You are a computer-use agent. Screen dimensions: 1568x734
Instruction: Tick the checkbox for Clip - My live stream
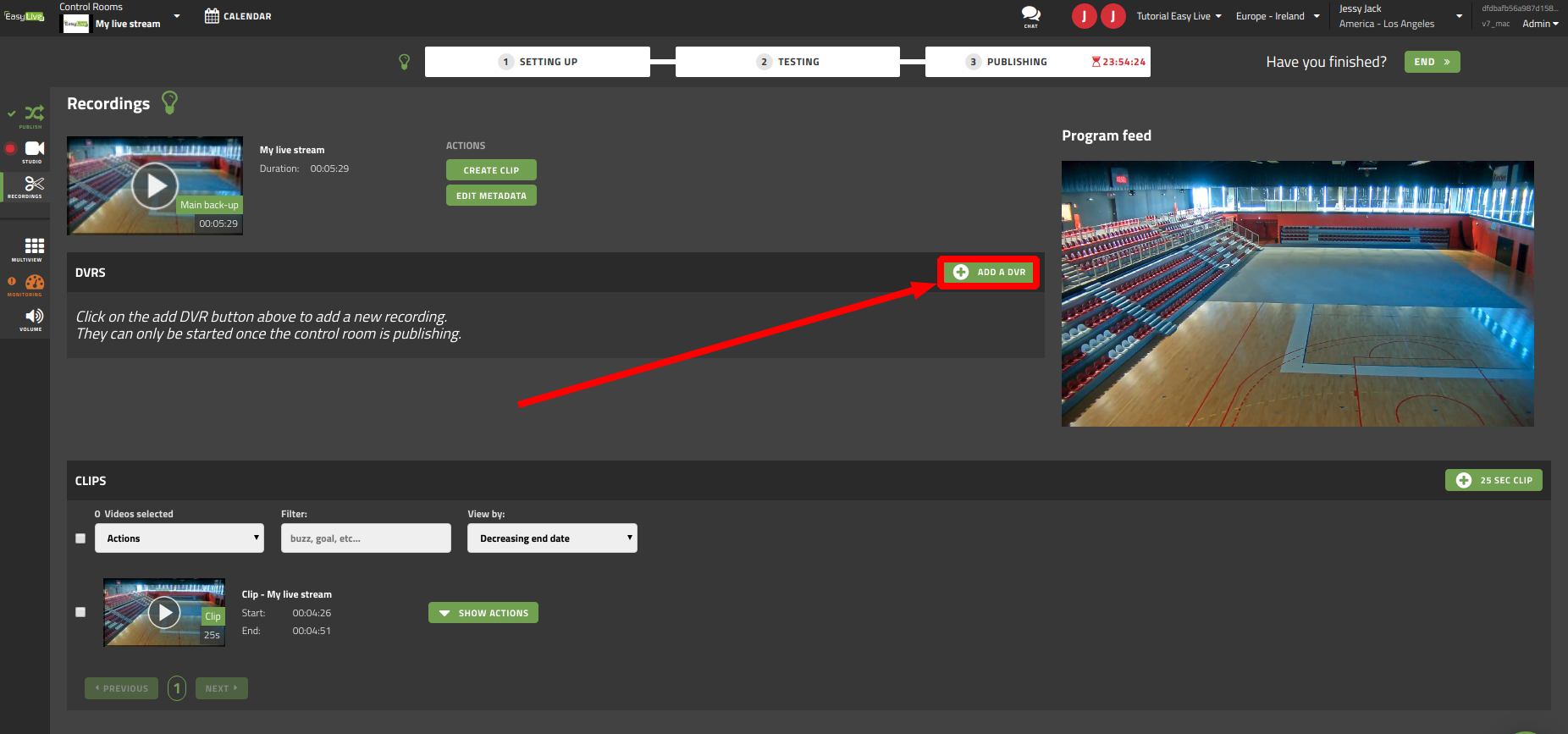[x=80, y=612]
